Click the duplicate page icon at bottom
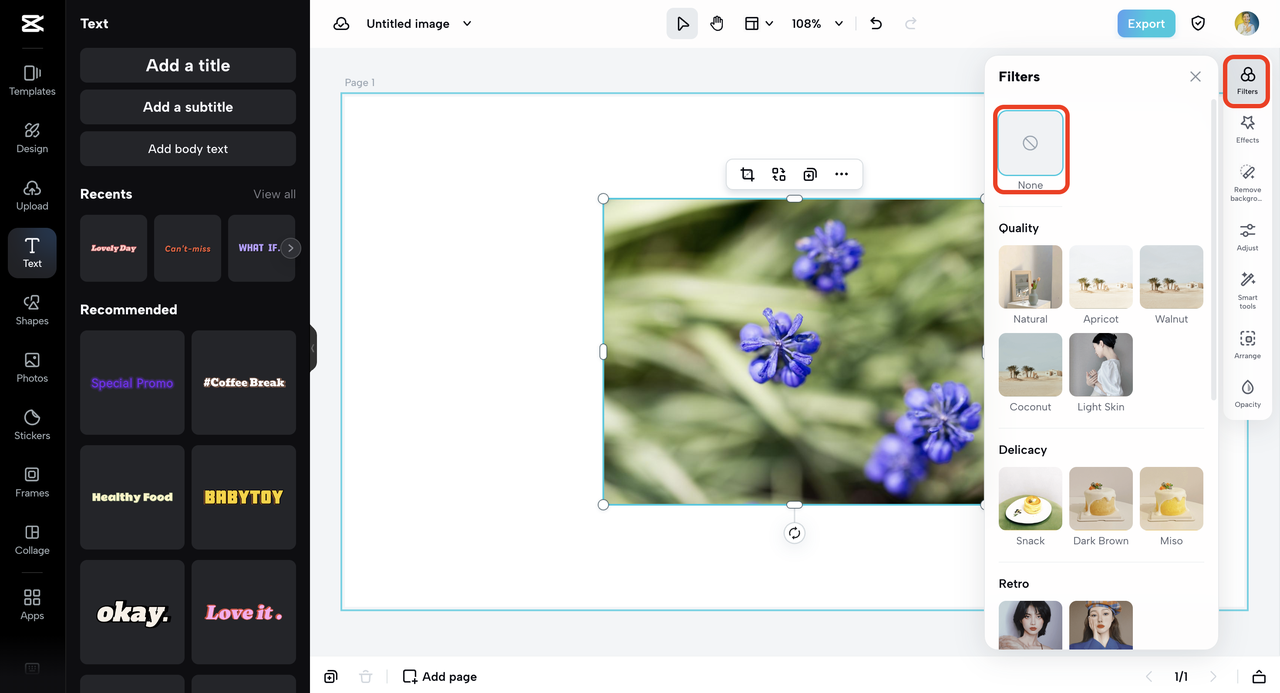 (x=331, y=677)
